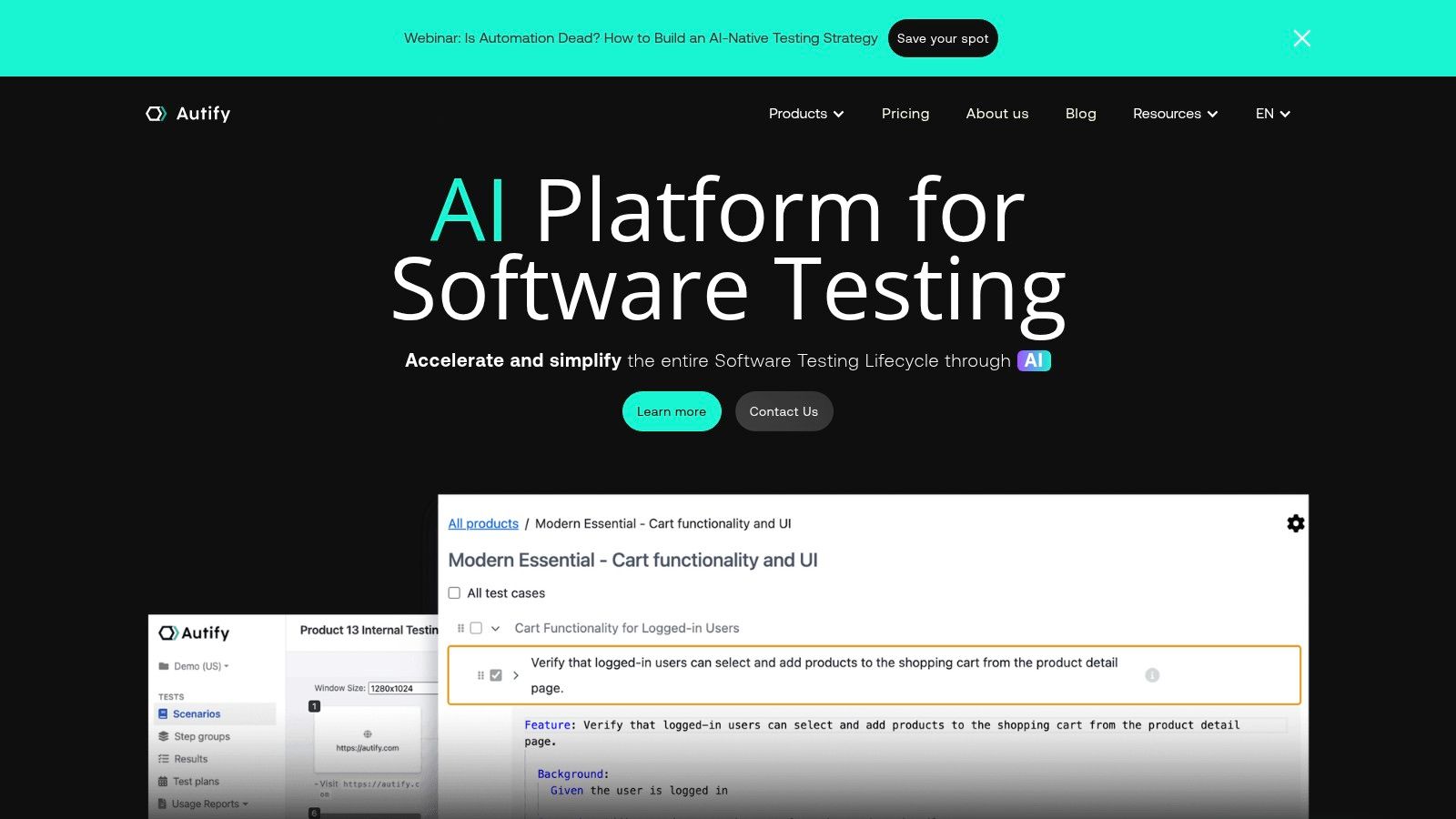
Task: Expand the Verify that logged-in users row chevron
Action: [x=516, y=675]
